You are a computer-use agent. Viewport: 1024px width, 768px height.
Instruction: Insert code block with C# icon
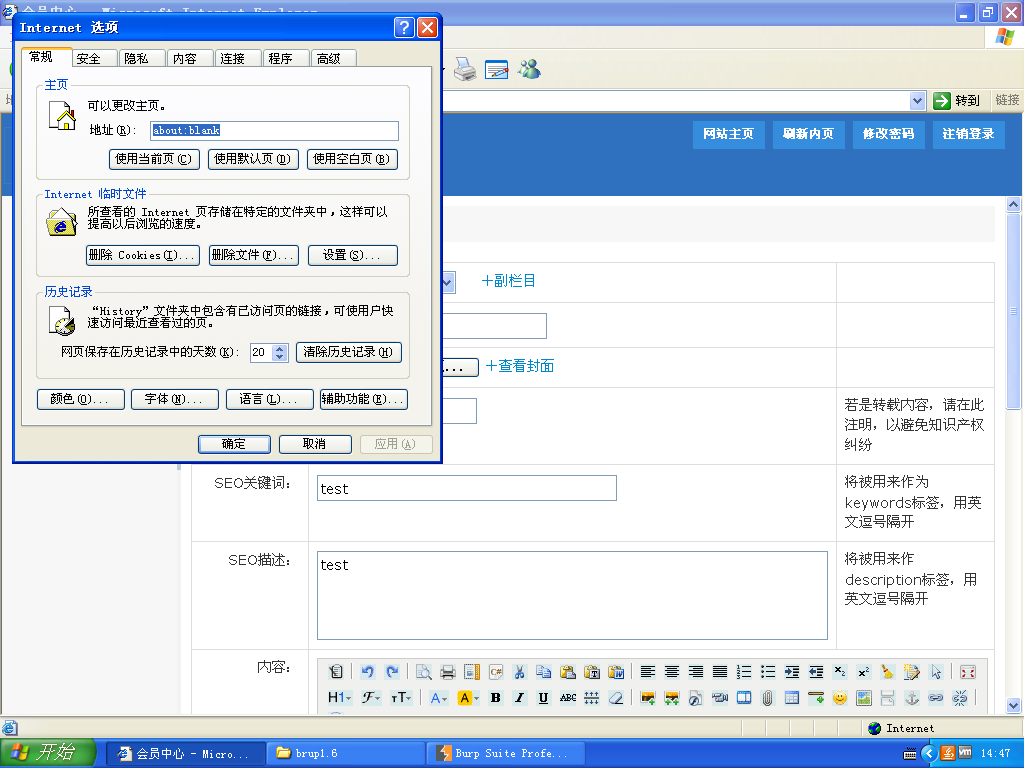coord(496,672)
